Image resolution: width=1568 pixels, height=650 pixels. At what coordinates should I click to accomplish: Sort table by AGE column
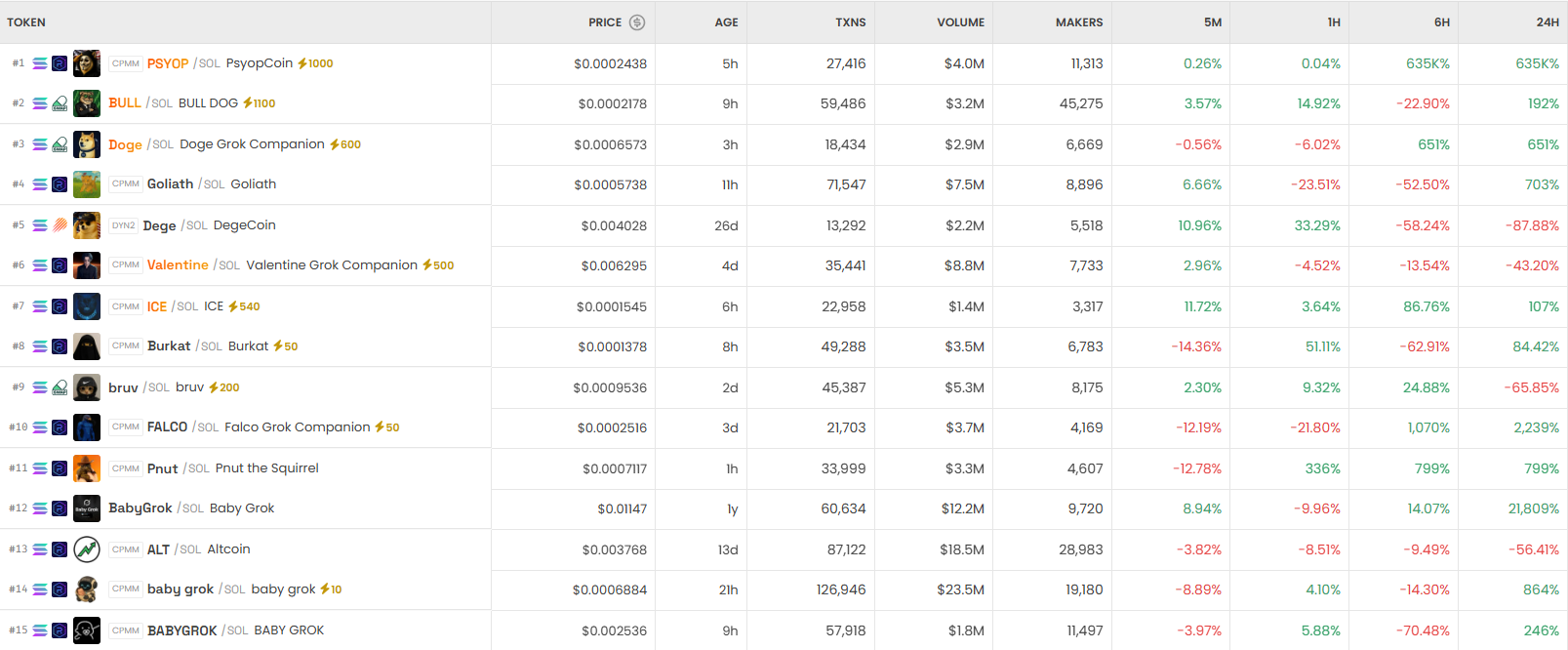(x=726, y=22)
